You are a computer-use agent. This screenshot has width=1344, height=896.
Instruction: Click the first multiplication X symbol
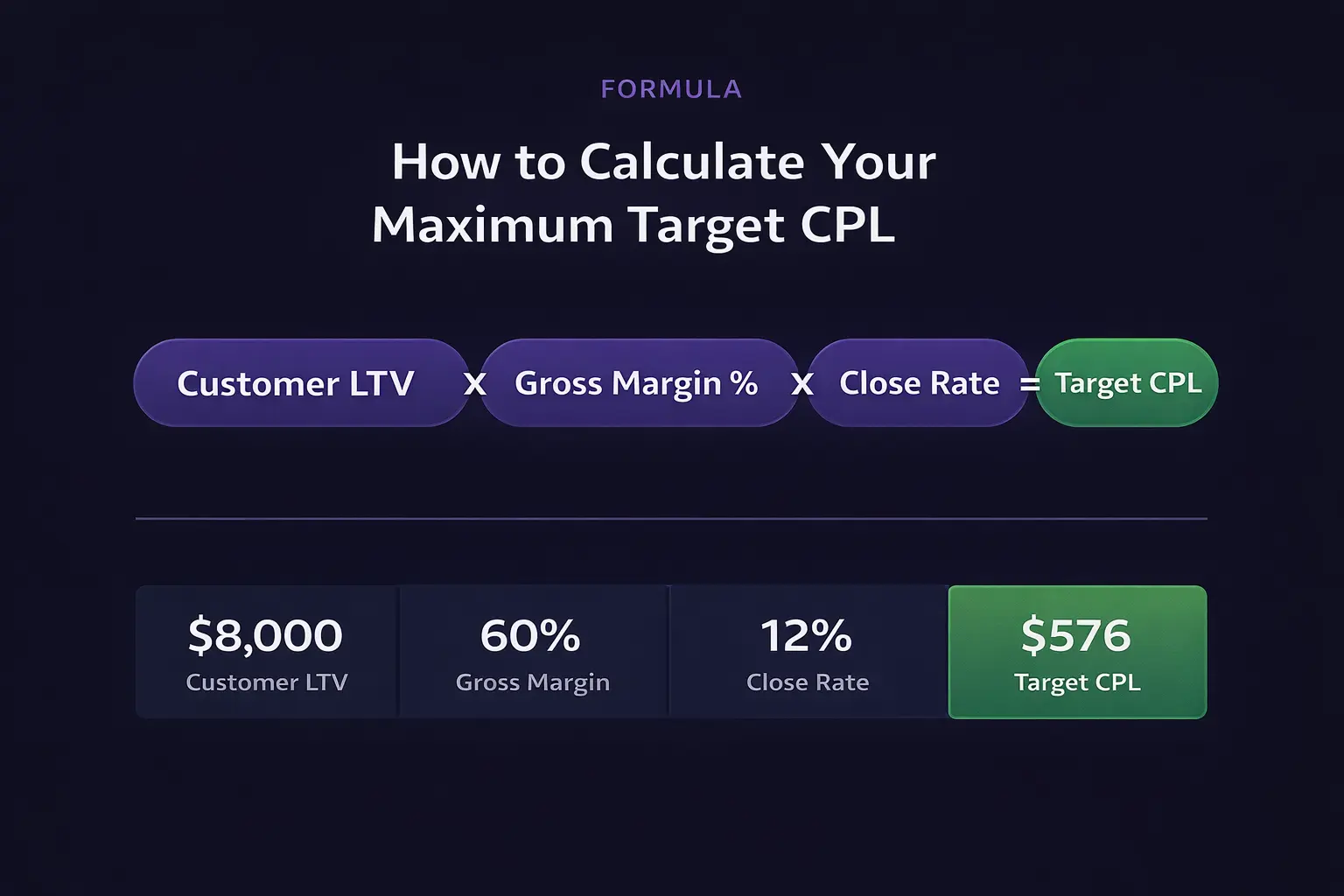[475, 384]
